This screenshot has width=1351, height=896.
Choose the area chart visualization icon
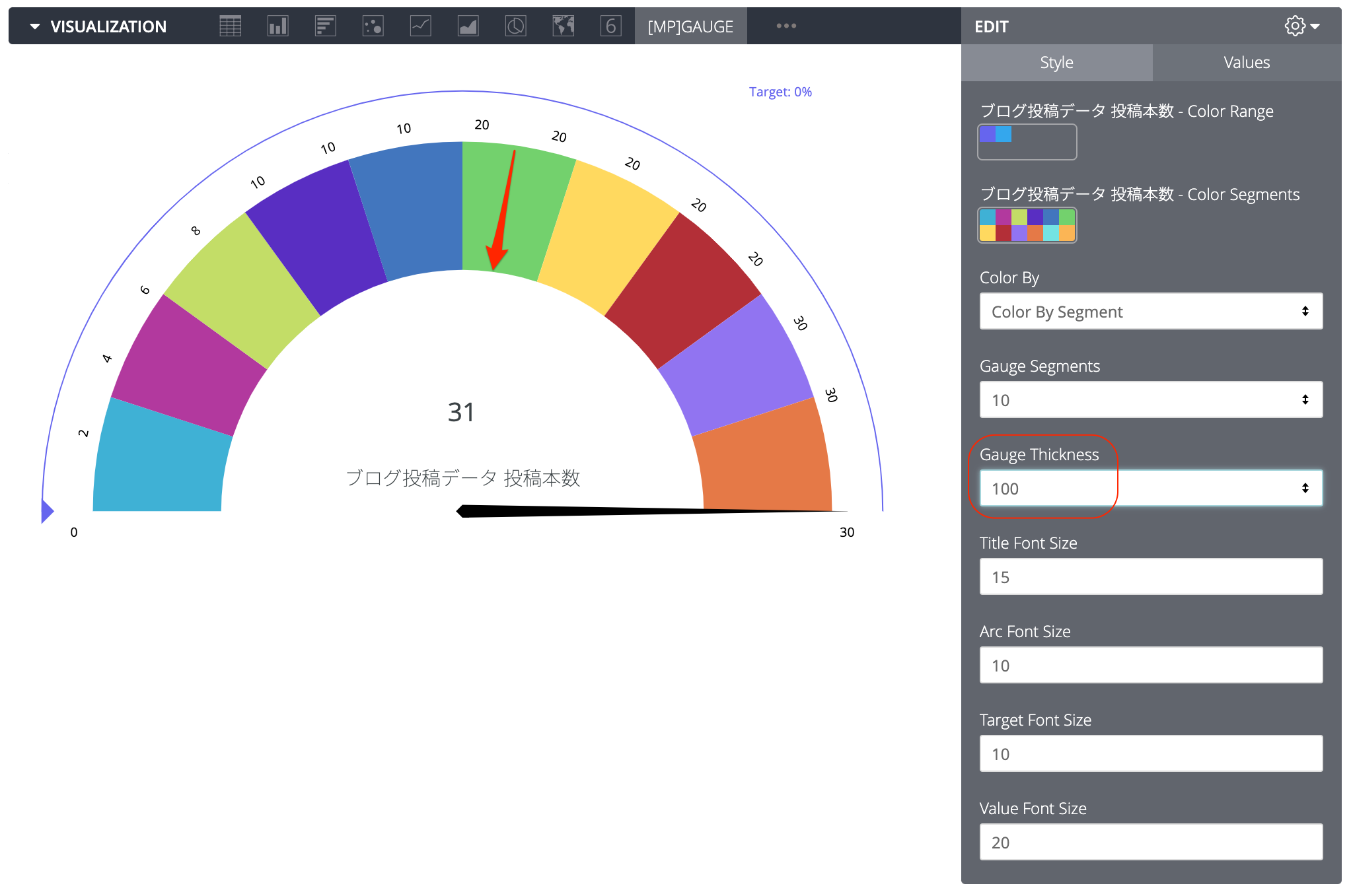pyautogui.click(x=468, y=26)
